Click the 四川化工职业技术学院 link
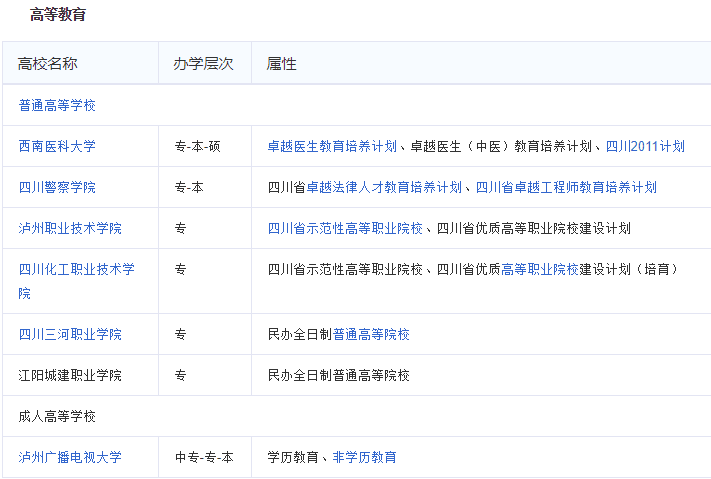This screenshot has height=479, width=711. [76, 270]
